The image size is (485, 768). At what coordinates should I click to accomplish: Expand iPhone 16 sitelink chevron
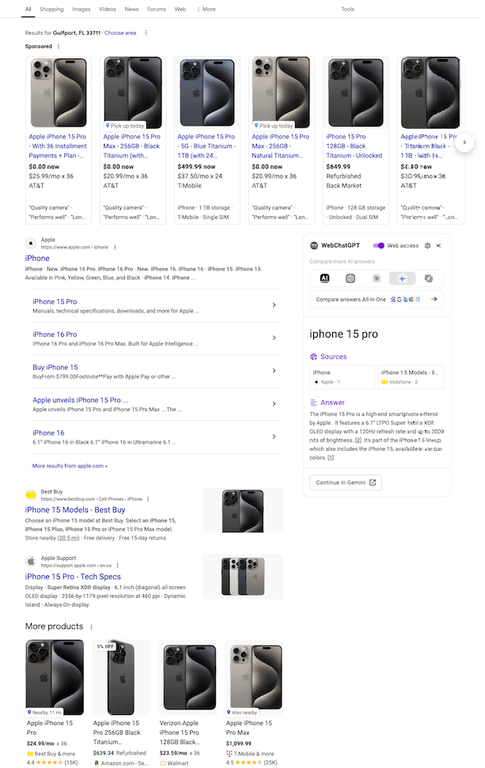click(274, 436)
